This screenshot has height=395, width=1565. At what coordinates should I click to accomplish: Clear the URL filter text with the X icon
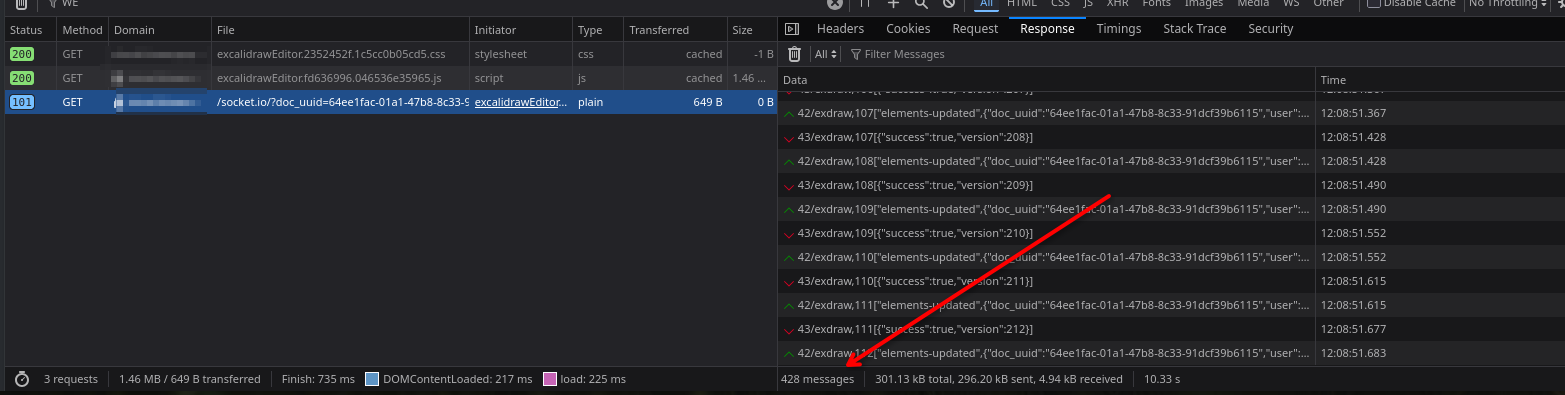834,4
